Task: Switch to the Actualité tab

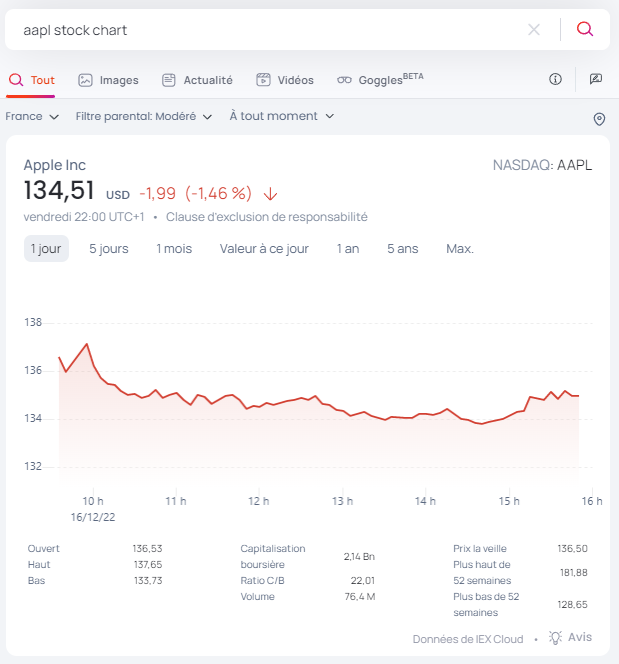Action: pyautogui.click(x=197, y=80)
